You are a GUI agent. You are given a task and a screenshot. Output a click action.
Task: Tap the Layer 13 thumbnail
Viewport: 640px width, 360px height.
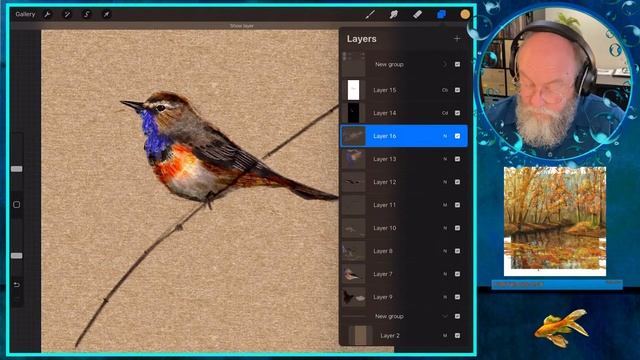click(x=353, y=159)
